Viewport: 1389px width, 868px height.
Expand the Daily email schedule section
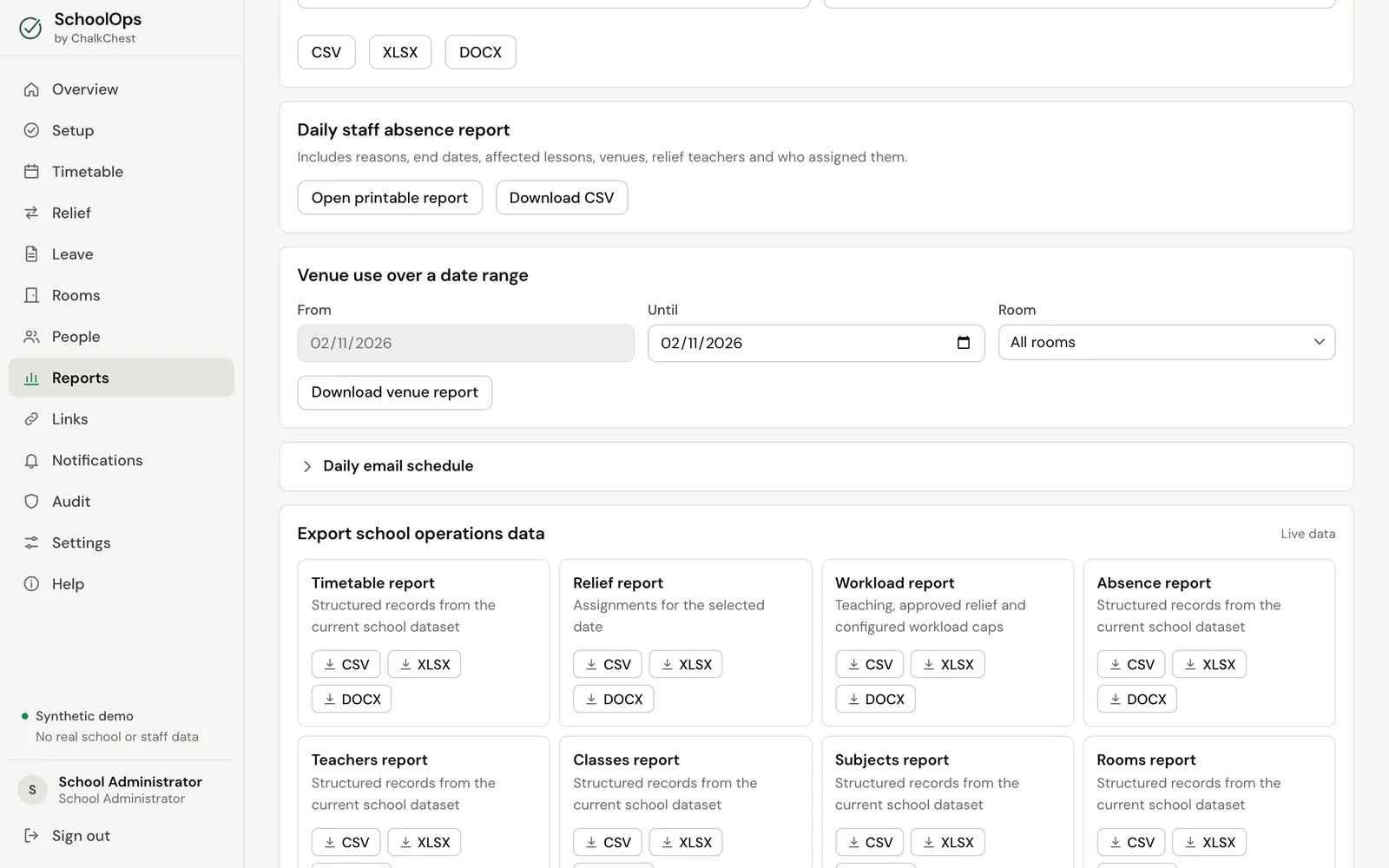tap(816, 466)
